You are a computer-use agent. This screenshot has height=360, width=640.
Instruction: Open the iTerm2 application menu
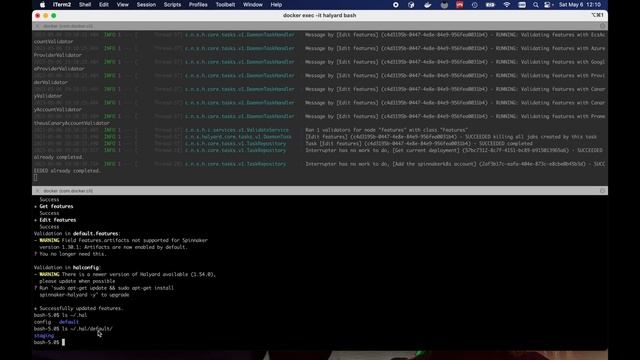pyautogui.click(x=62, y=5)
